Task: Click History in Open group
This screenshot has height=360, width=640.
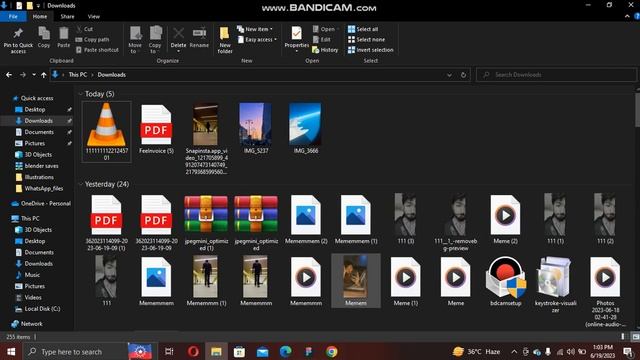Action: [325, 50]
